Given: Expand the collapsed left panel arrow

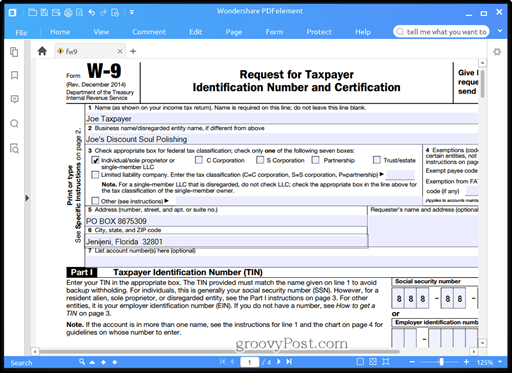Looking at the screenshot, I should [x=27, y=198].
